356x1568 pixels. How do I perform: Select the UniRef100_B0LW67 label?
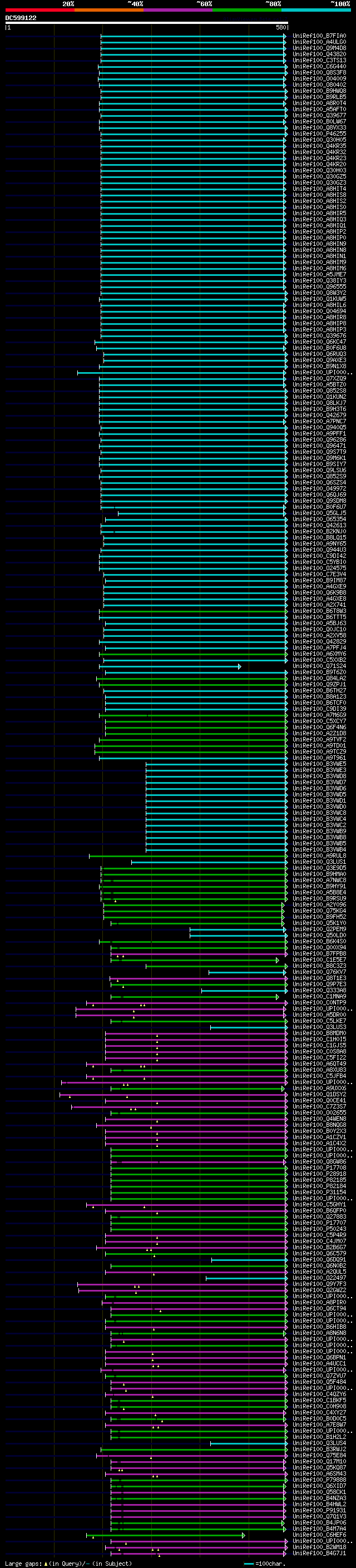tap(319, 122)
